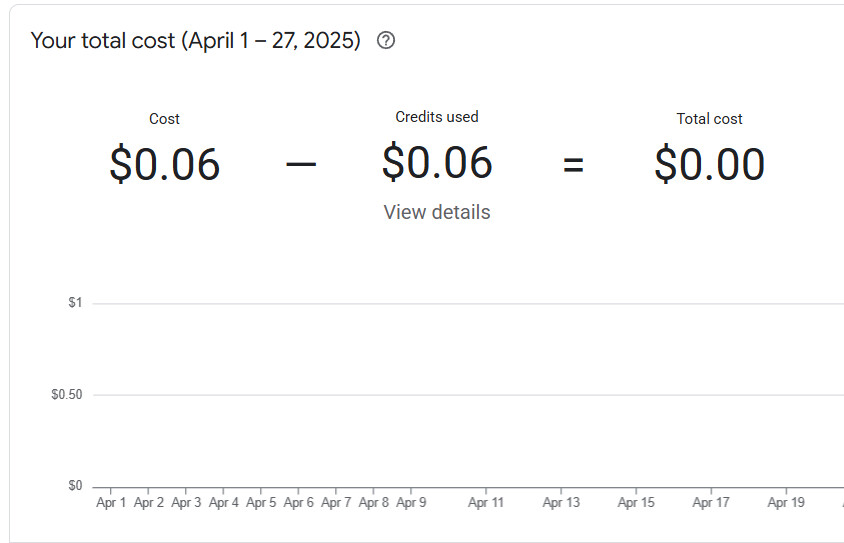Pick Apr 9 on the chart axis
The width and height of the screenshot is (844, 543).
pyautogui.click(x=411, y=503)
